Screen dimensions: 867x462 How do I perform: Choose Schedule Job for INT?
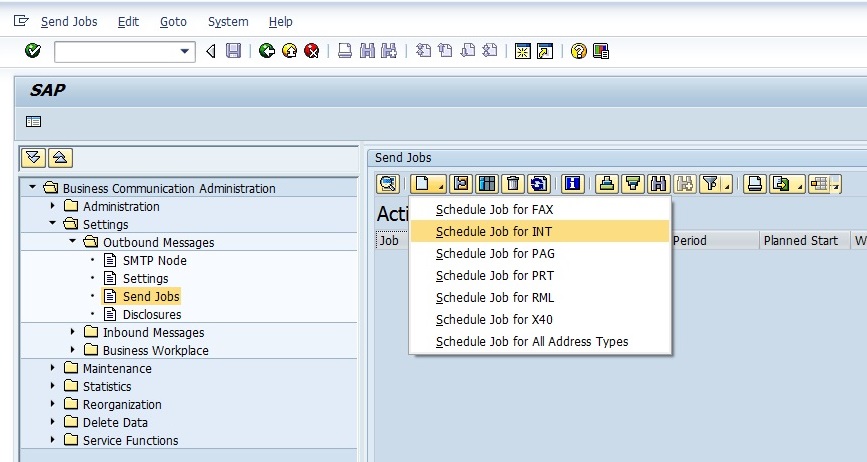pos(540,232)
